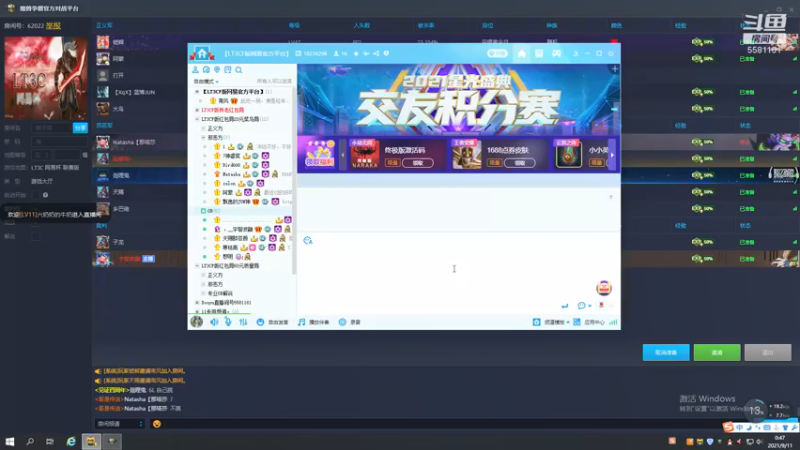The width and height of the screenshot is (800, 450).
Task: Collapse the LT3CF official platform channel node
Action: click(197, 92)
